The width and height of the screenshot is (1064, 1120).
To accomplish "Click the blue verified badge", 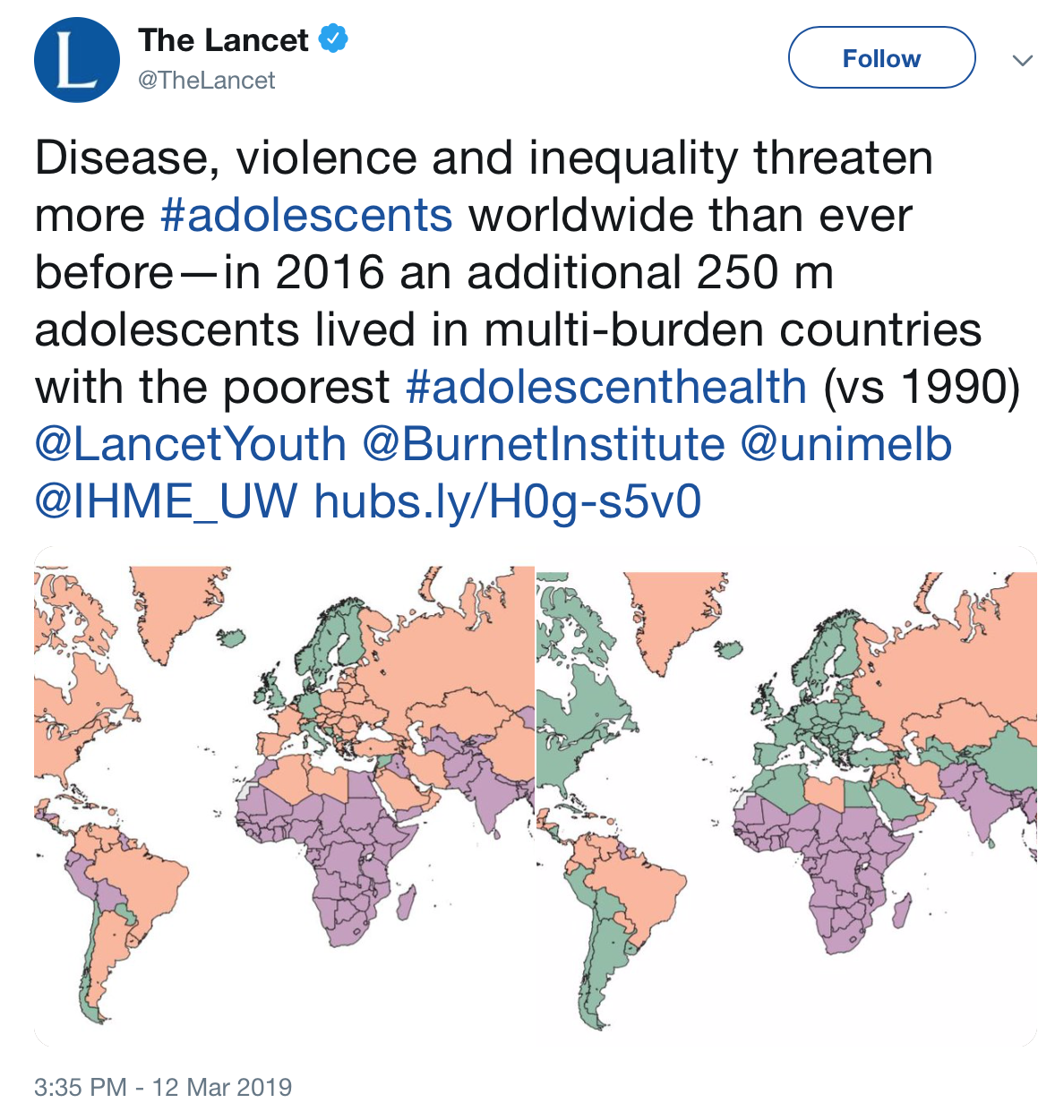I will [333, 40].
